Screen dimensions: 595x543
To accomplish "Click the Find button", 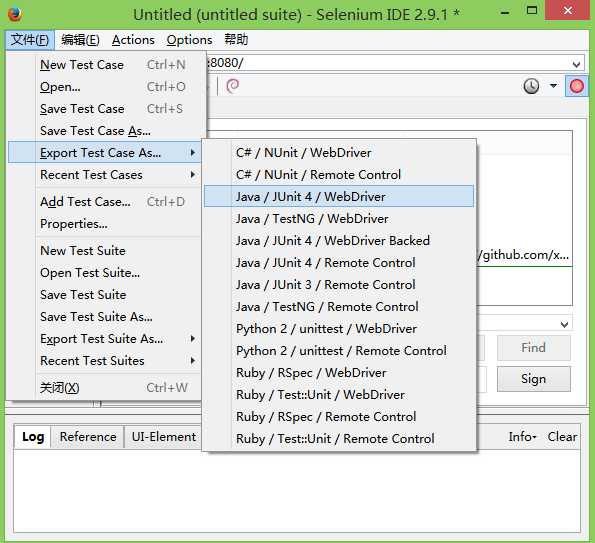I will coord(533,348).
